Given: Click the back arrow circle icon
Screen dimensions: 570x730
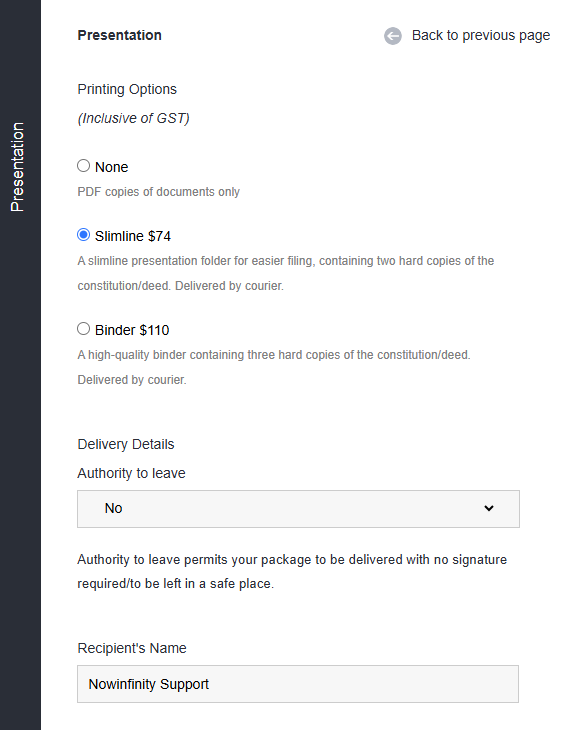Looking at the screenshot, I should 393,36.
